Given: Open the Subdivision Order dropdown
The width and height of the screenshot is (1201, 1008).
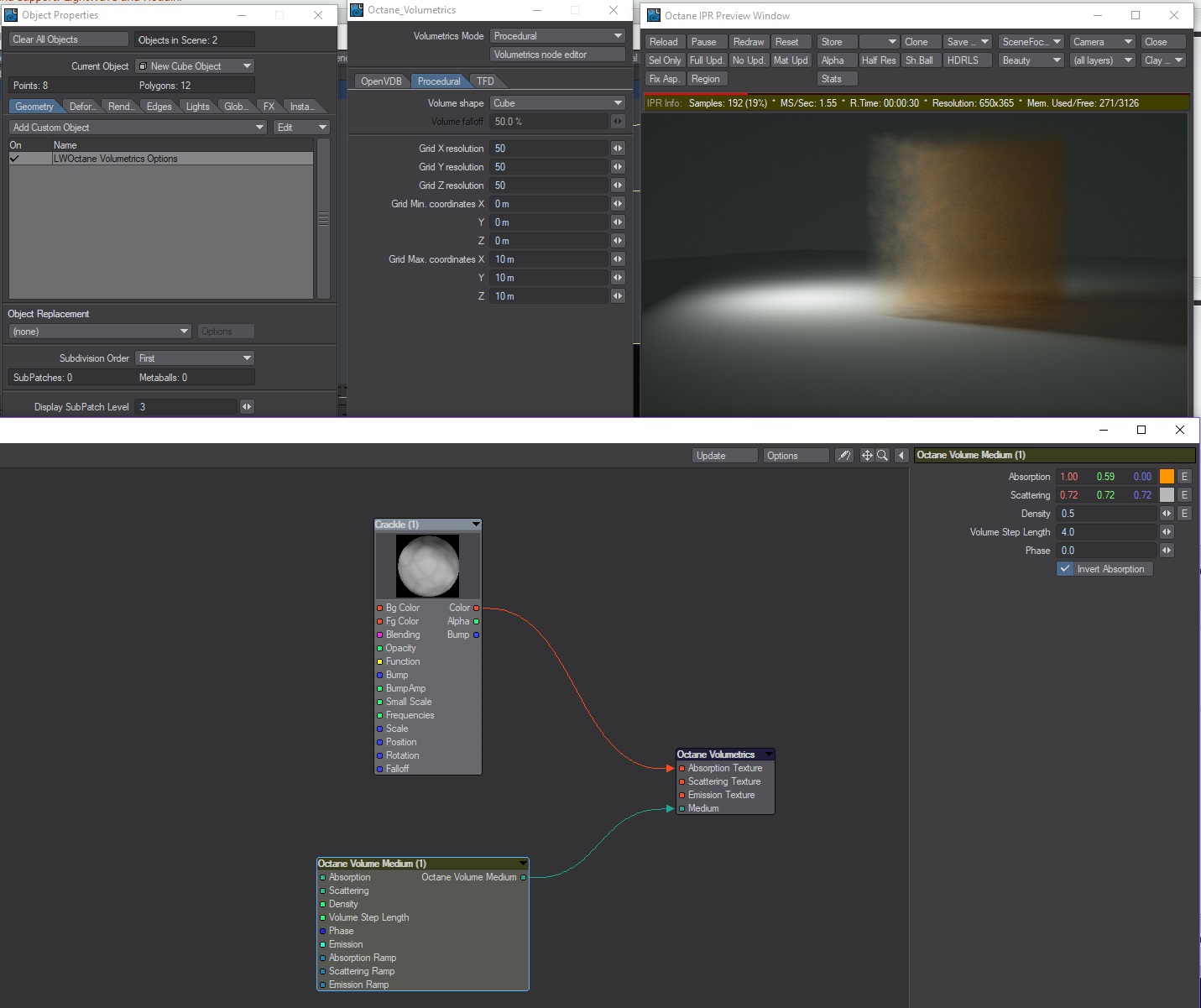Looking at the screenshot, I should [x=195, y=358].
